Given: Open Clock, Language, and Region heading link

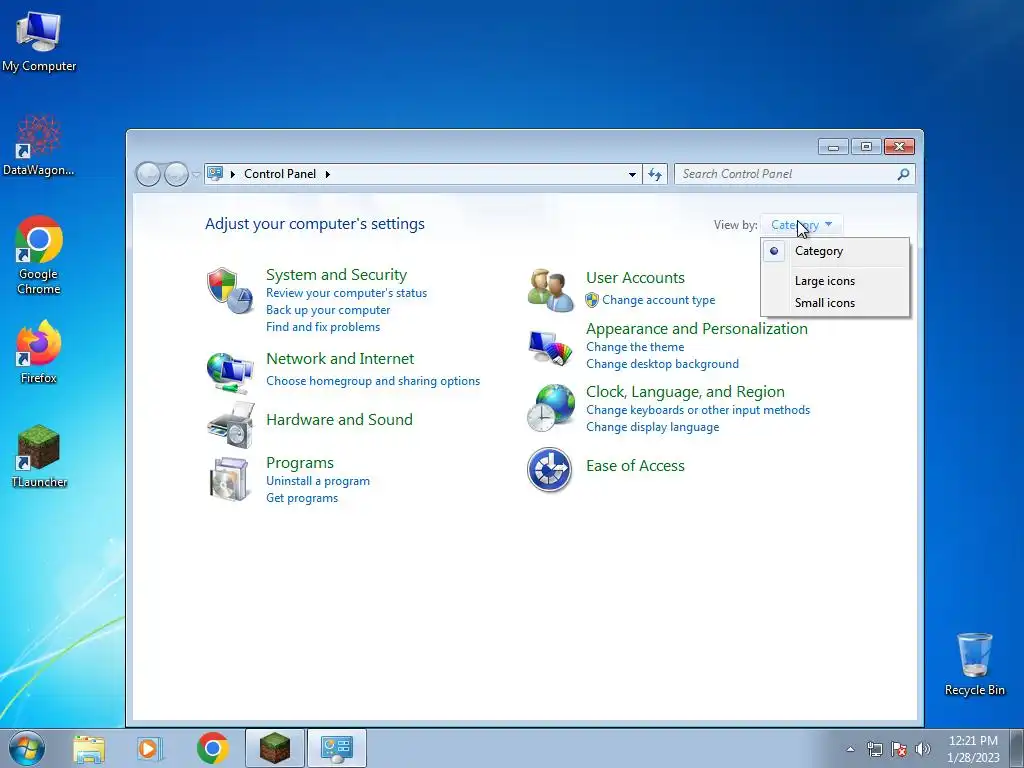Looking at the screenshot, I should tap(685, 392).
